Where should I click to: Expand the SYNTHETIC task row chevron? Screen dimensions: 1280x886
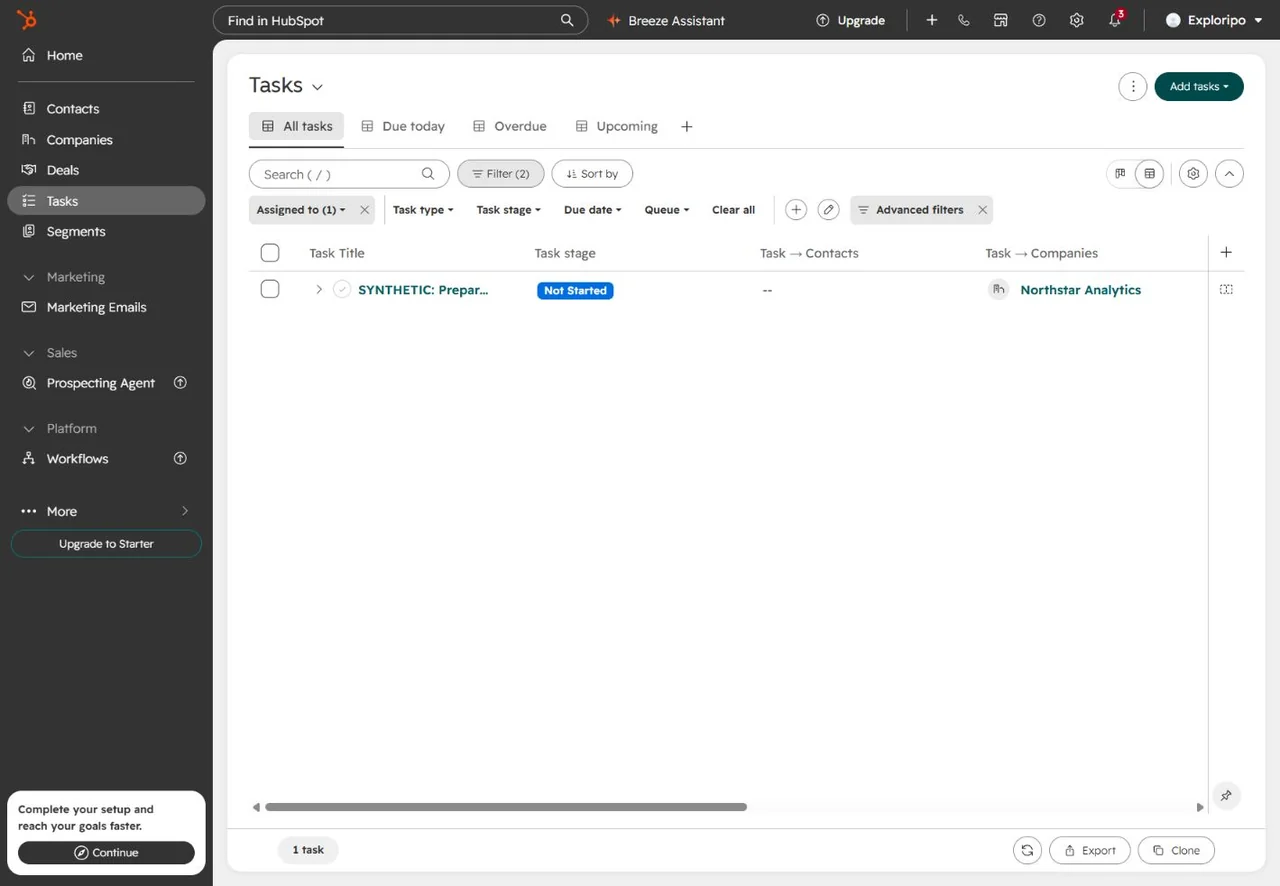point(319,290)
